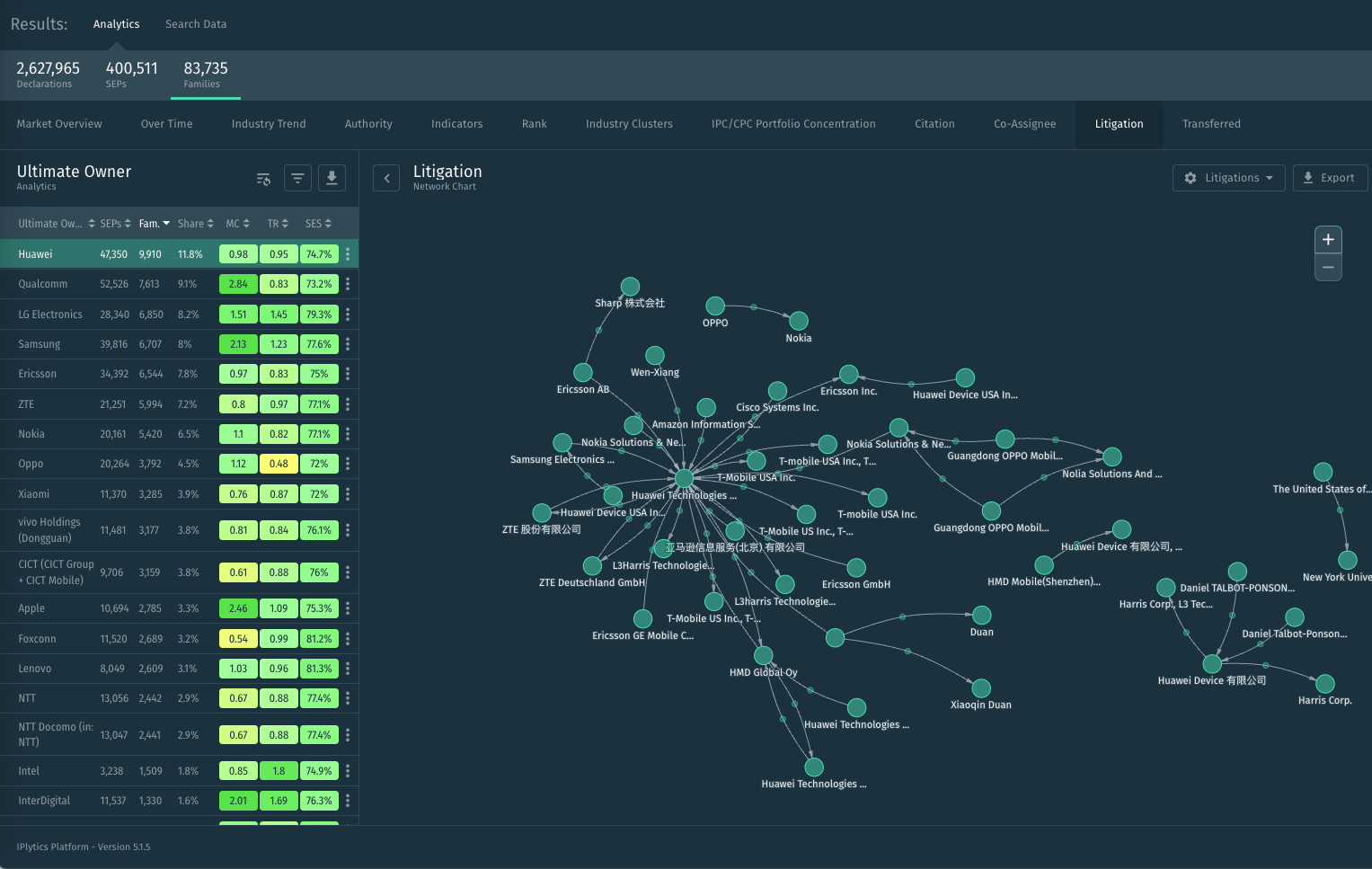Show the 2,627,965 Declarations count
The height and width of the screenshot is (869, 1372).
(x=49, y=75)
